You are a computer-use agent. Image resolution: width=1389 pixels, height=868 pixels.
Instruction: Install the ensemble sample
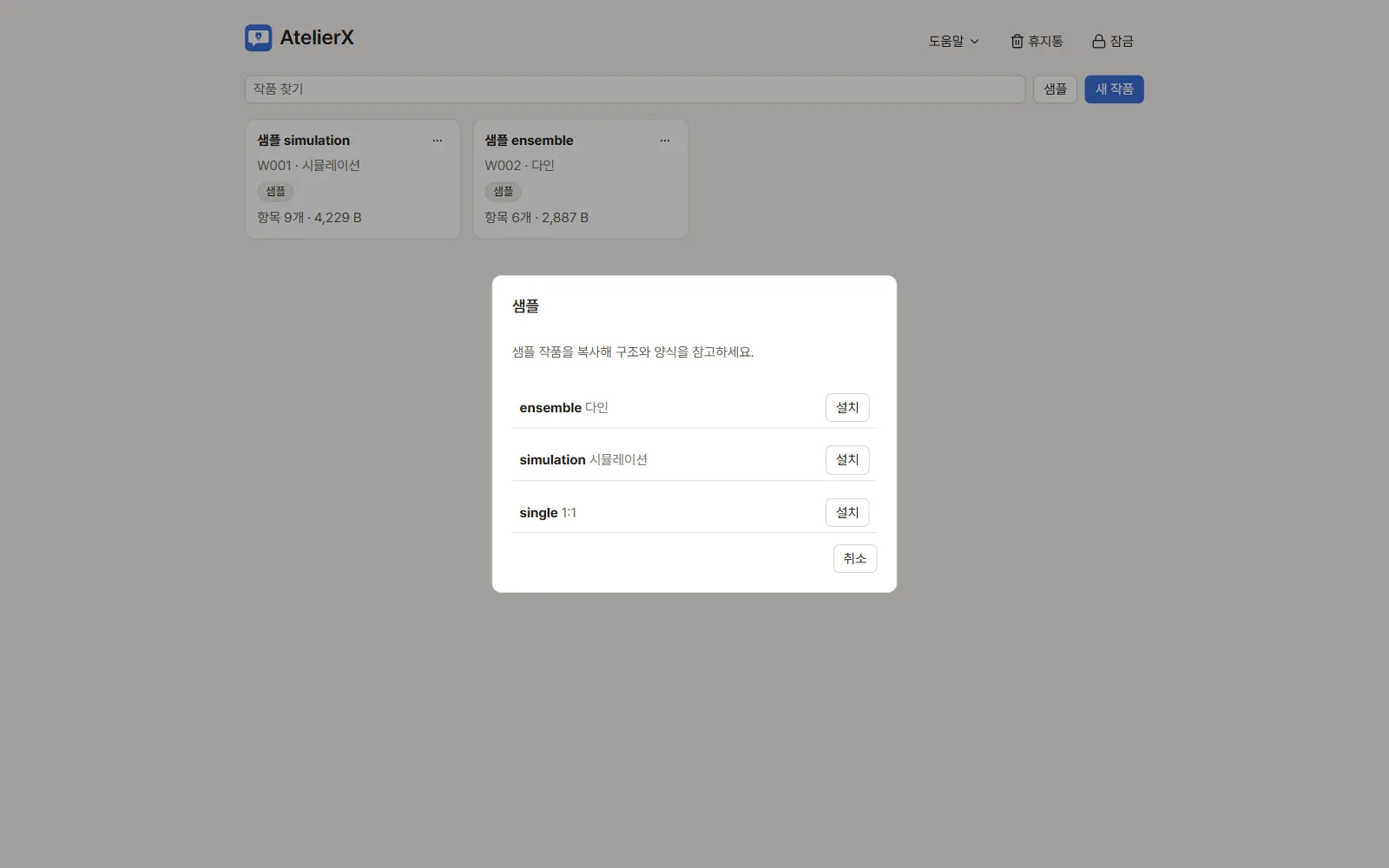tap(846, 408)
